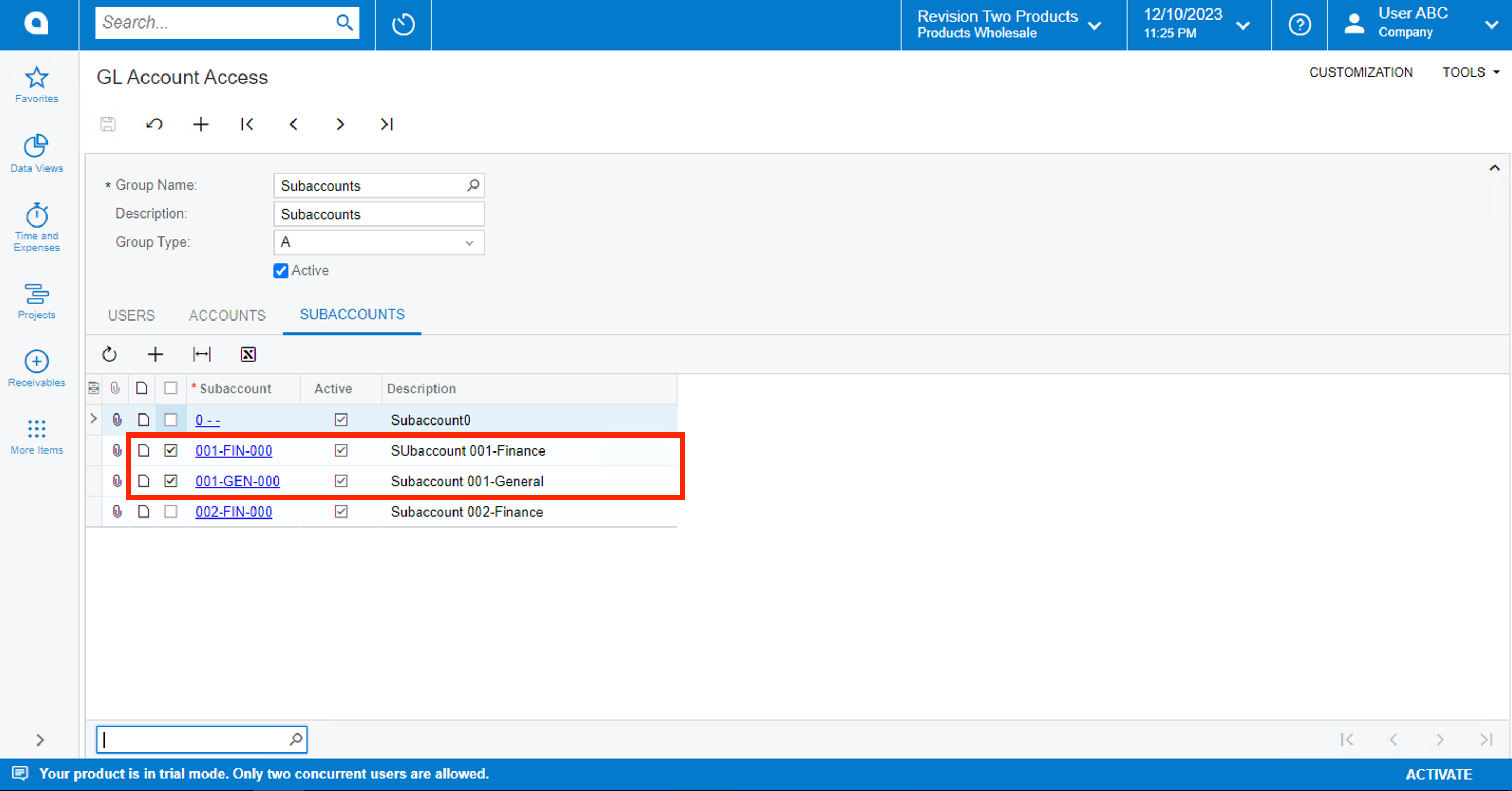Open the Help question mark icon
1512x791 pixels.
pyautogui.click(x=1300, y=25)
